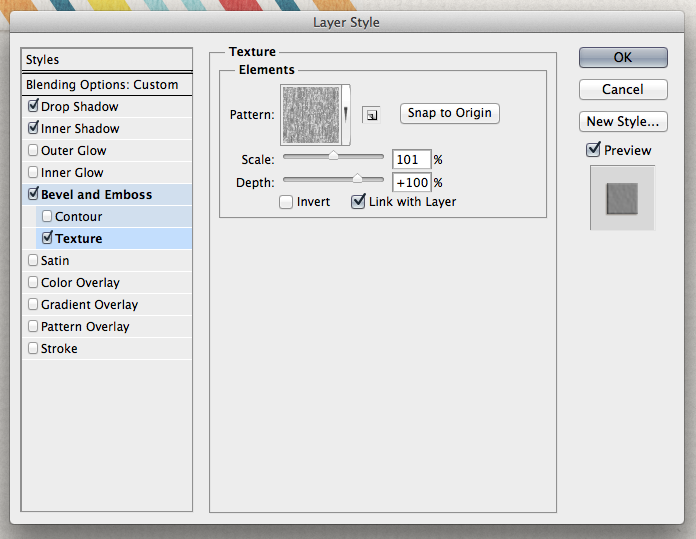696x539 pixels.
Task: Create new preset from current pattern icon
Action: tap(371, 115)
